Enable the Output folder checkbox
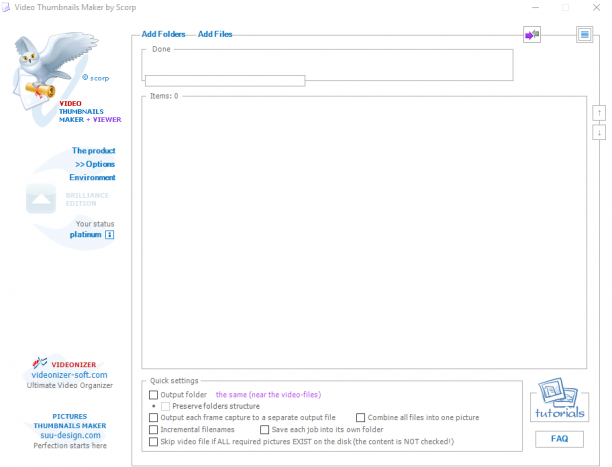This screenshot has height=467, width=612. (x=153, y=395)
